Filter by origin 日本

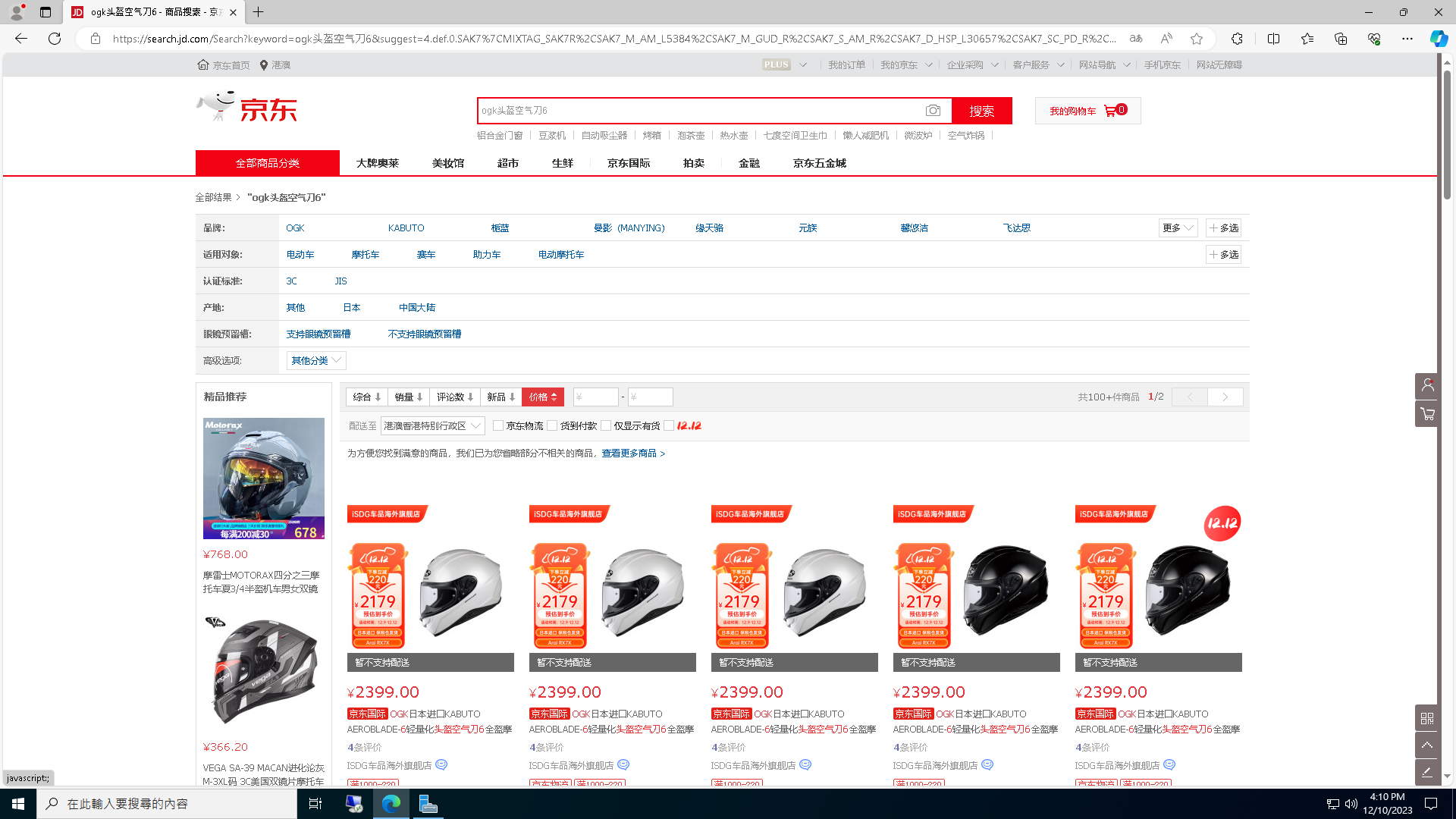(352, 308)
